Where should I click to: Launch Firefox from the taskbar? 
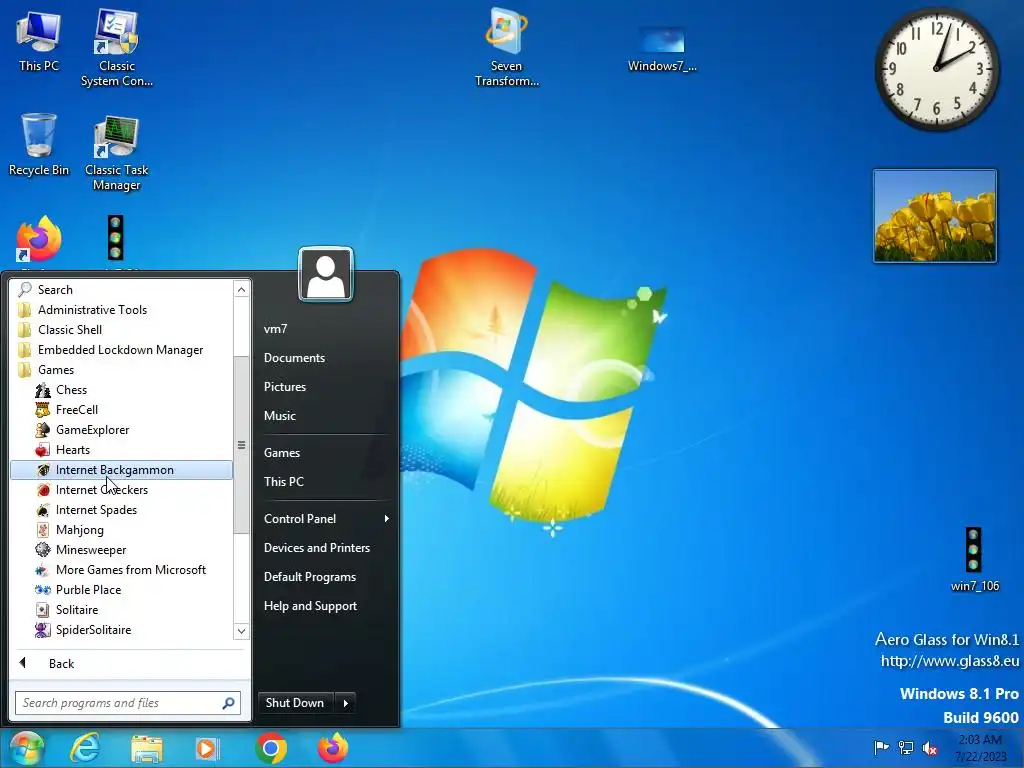coord(333,748)
